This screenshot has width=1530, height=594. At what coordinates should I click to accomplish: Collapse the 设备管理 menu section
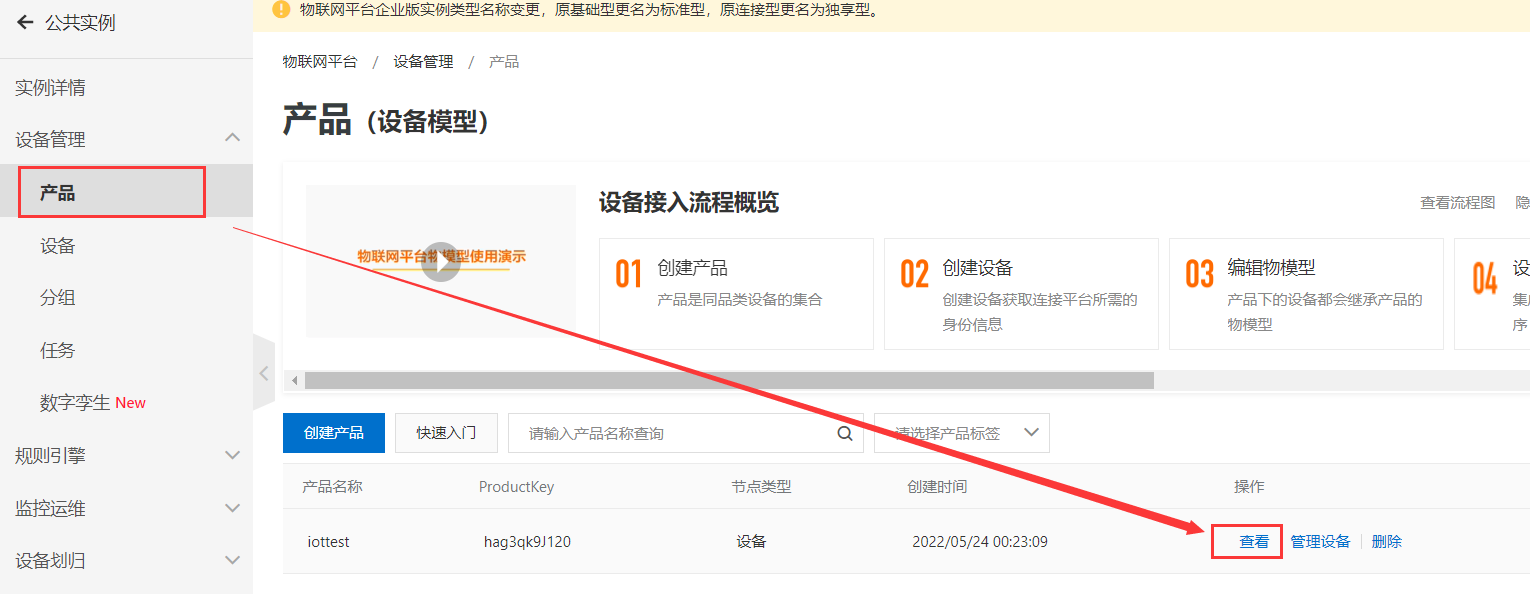click(232, 139)
